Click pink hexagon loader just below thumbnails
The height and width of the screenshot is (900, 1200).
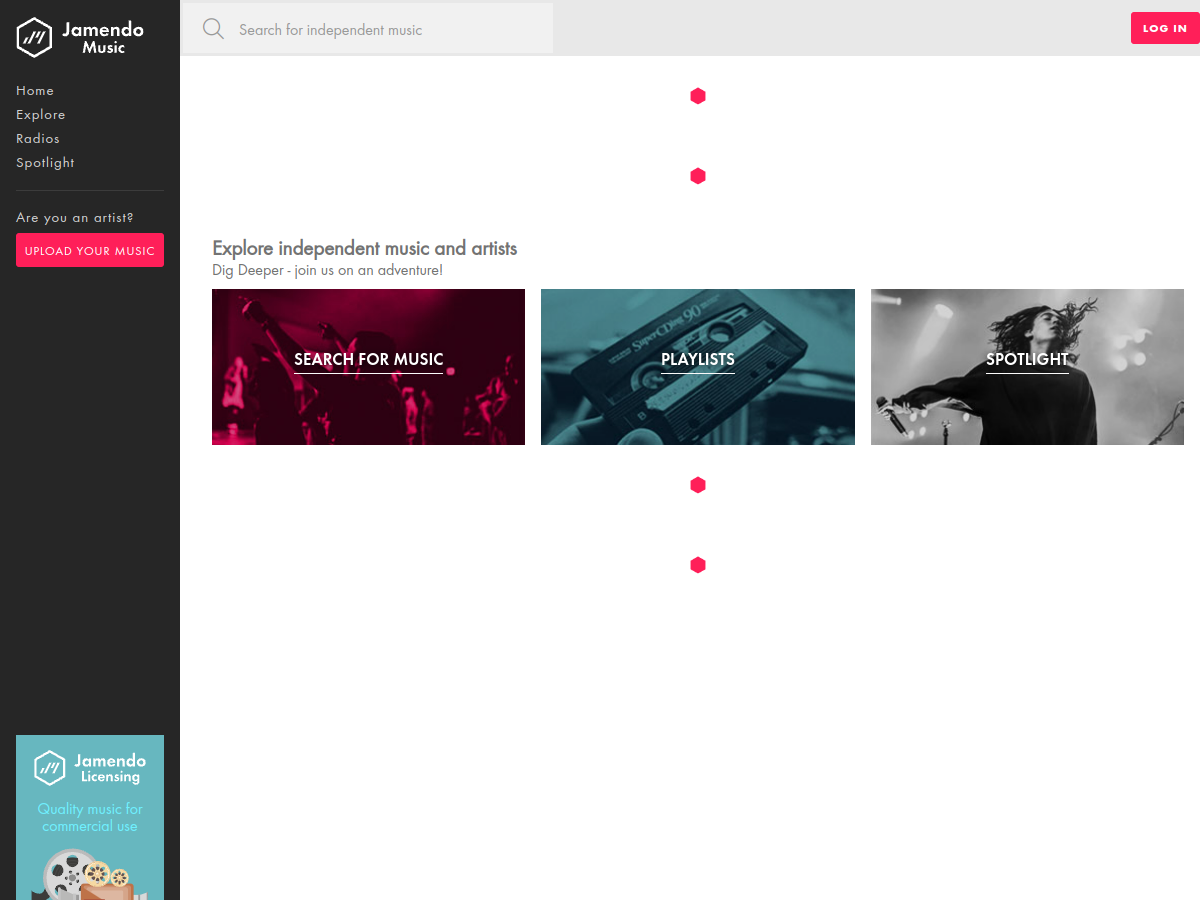click(698, 485)
